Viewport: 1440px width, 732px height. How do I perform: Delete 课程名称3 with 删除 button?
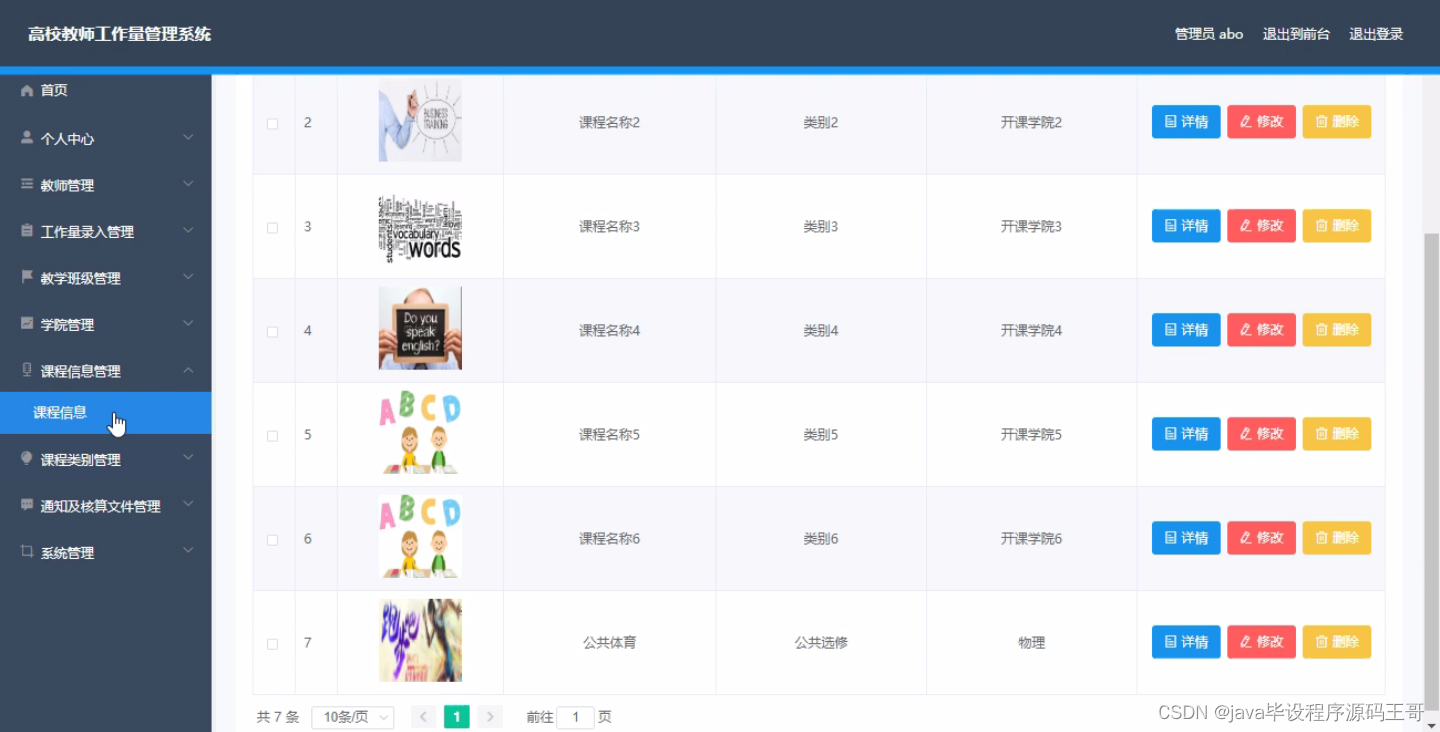(1336, 226)
